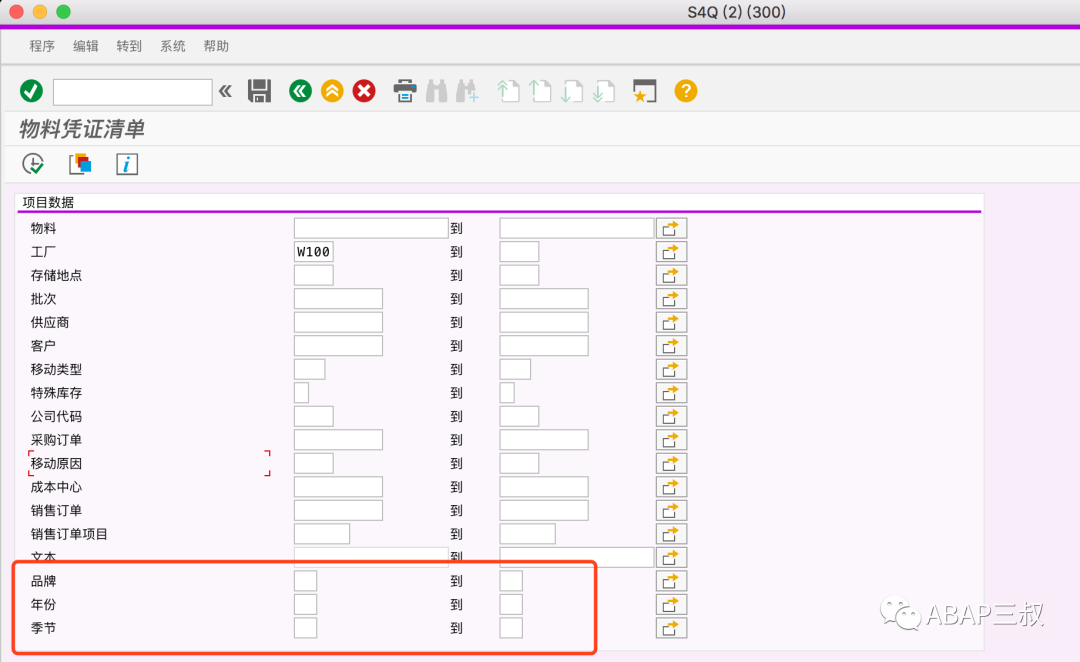
Task: Click the 采购订单 from-value field
Action: 338,439
